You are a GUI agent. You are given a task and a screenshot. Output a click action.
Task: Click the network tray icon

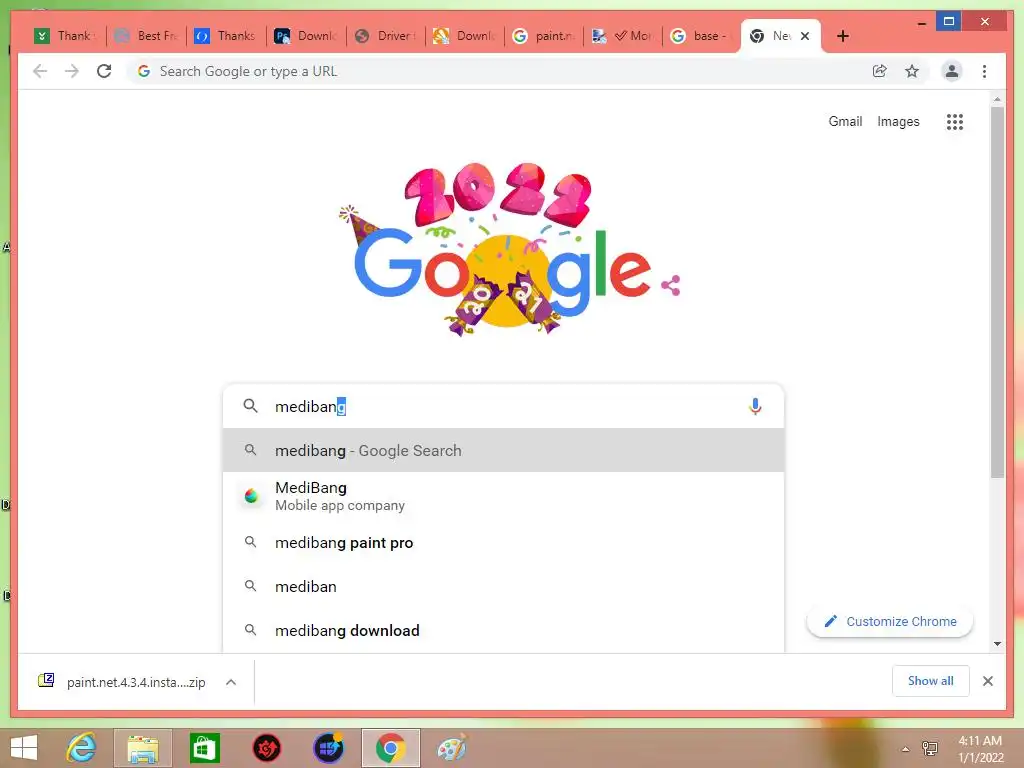(x=929, y=748)
